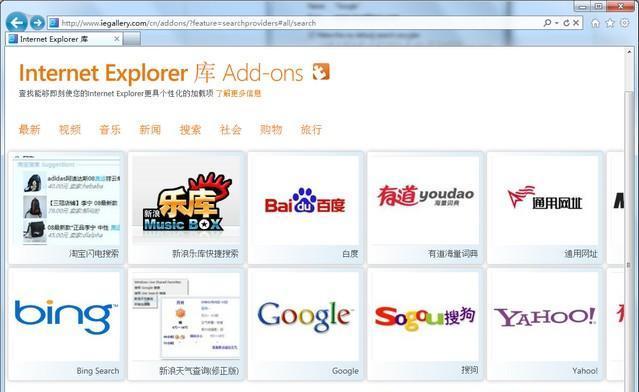This screenshot has height=392, width=639.
Task: Click the 有道海量词典 caption text
Action: pyautogui.click(x=453, y=253)
